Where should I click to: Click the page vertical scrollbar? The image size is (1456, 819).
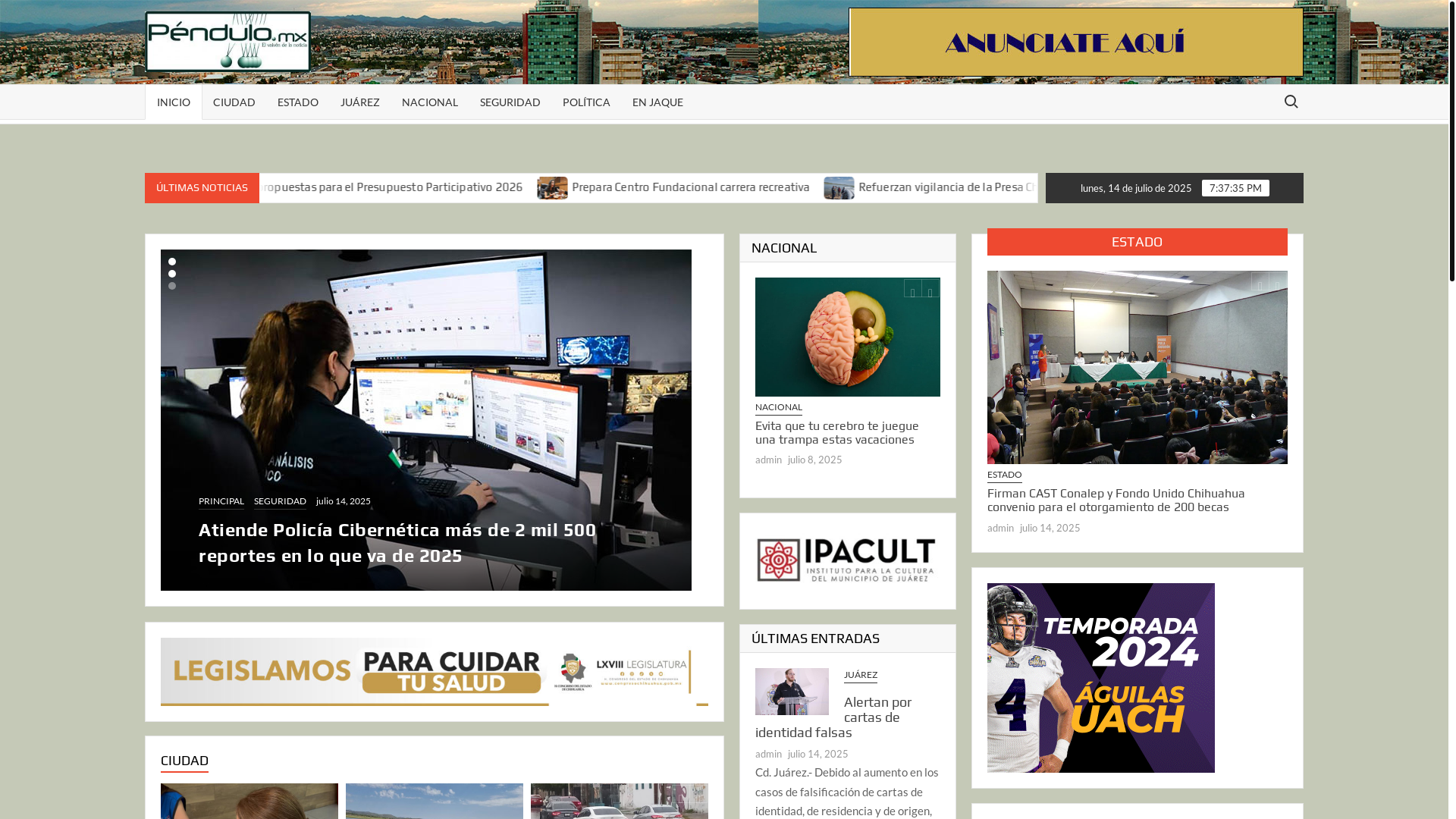tap(1452, 141)
